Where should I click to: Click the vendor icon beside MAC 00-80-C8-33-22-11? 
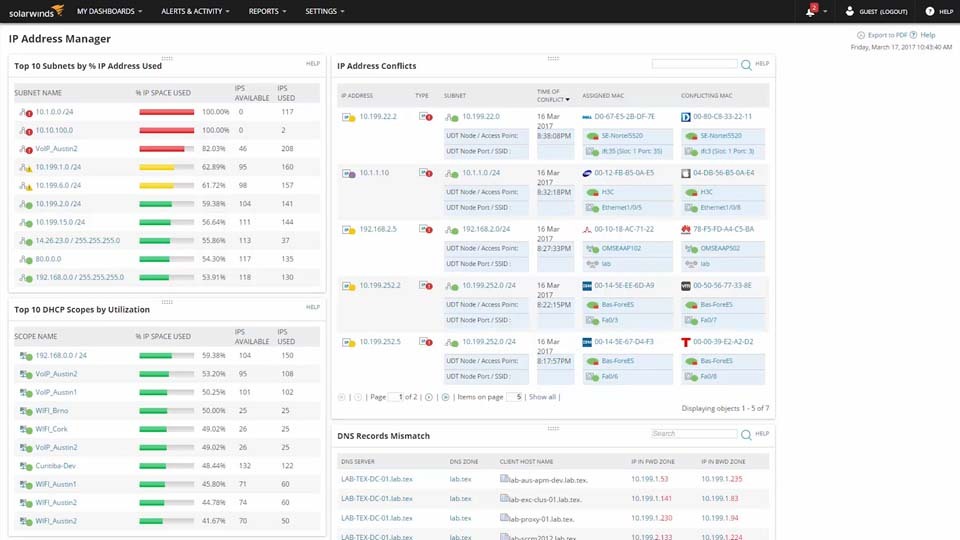pos(686,117)
